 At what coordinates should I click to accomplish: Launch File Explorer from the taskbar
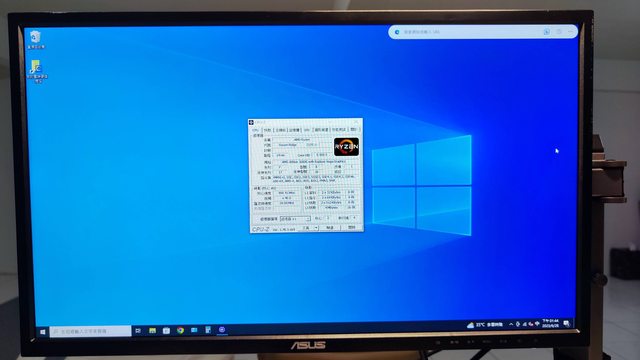(152, 331)
